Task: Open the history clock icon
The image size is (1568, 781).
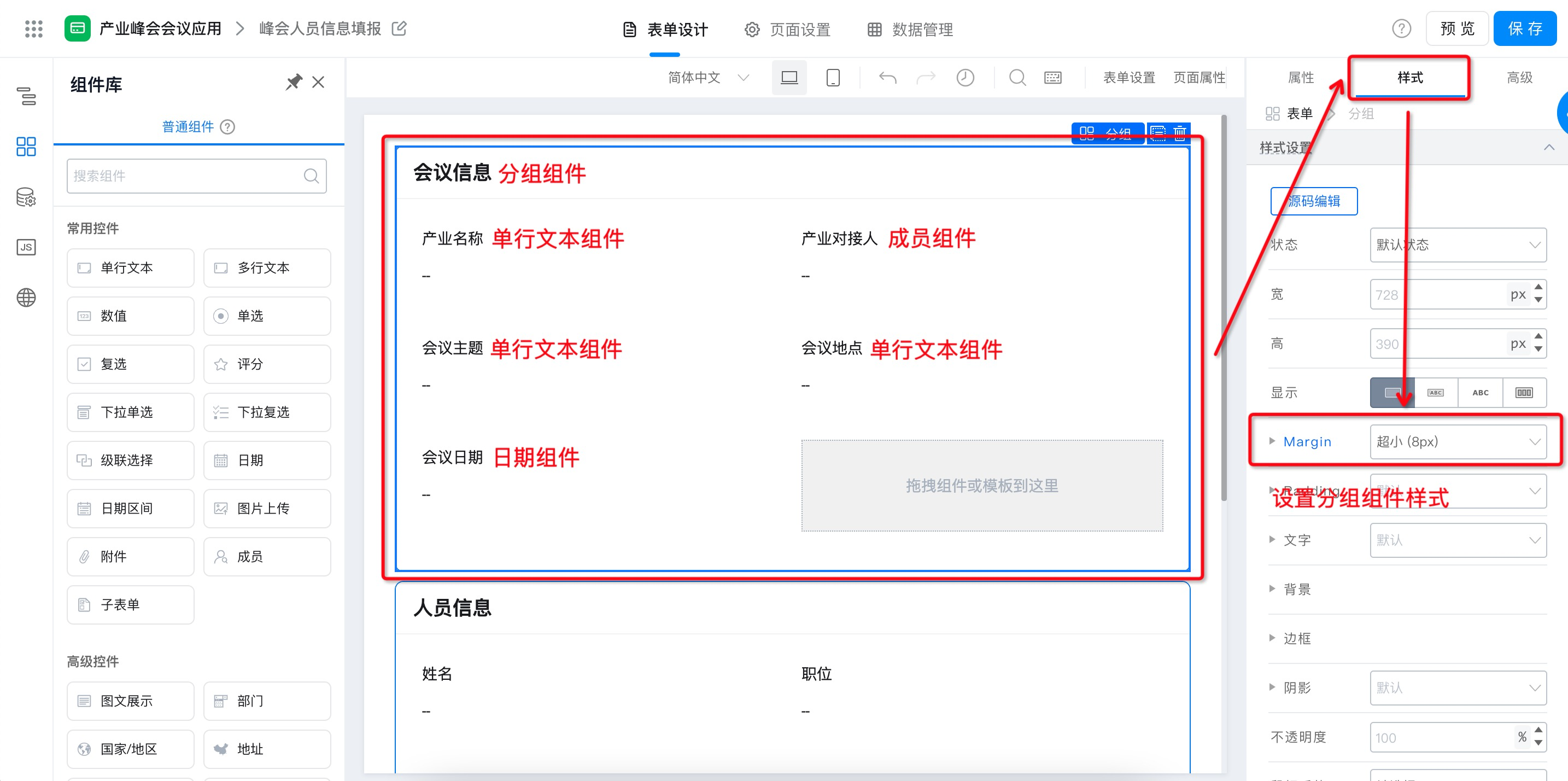Action: pyautogui.click(x=966, y=78)
